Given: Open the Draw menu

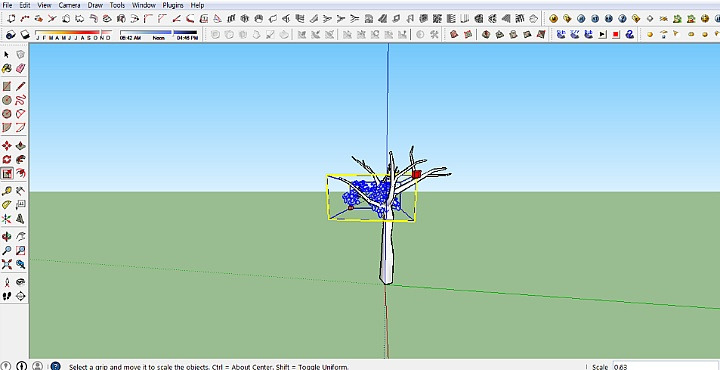Looking at the screenshot, I should point(95,5).
